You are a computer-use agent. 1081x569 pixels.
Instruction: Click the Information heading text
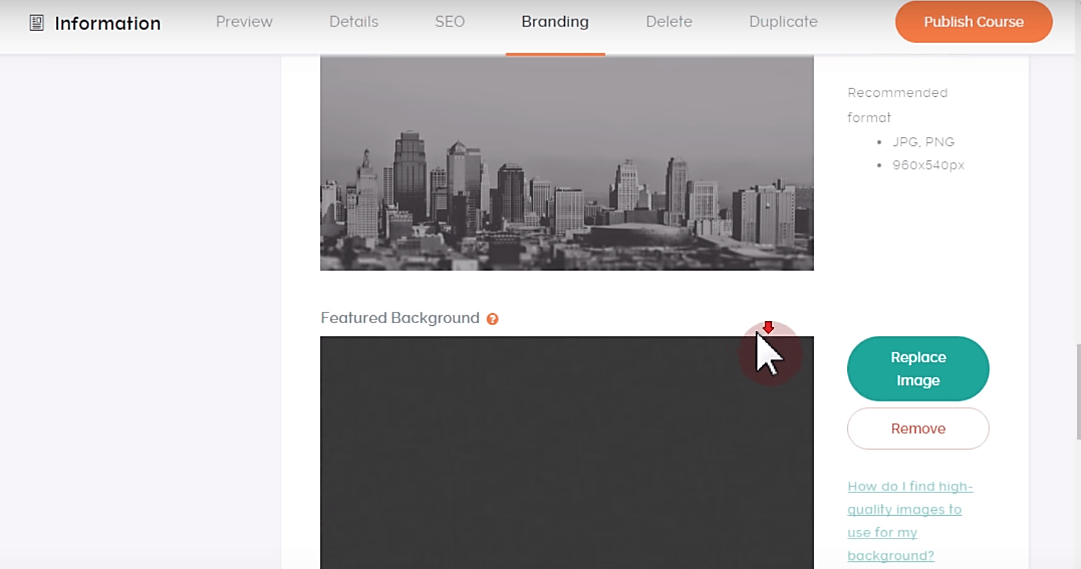pyautogui.click(x=107, y=23)
